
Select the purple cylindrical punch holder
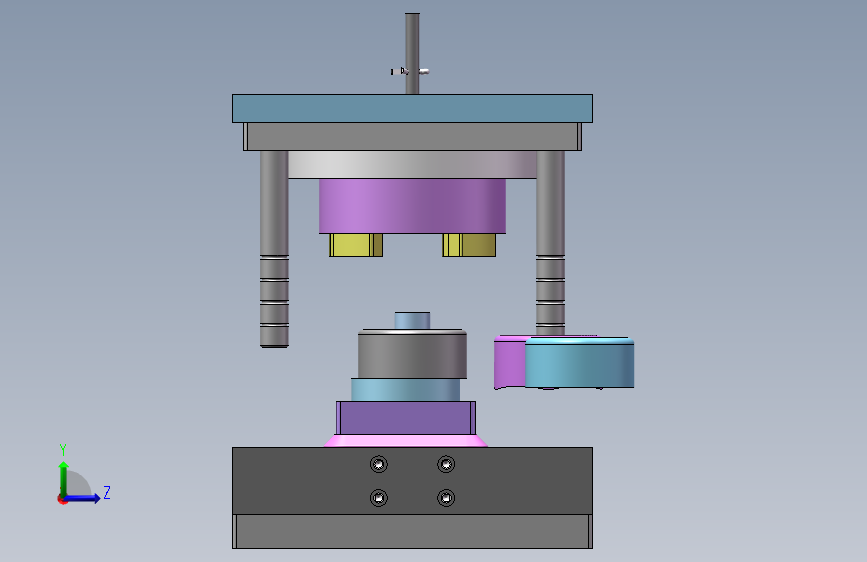point(412,206)
